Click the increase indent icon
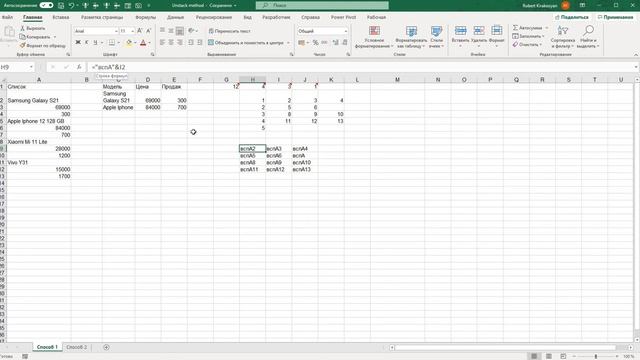The height and width of the screenshot is (360, 640). [200, 42]
